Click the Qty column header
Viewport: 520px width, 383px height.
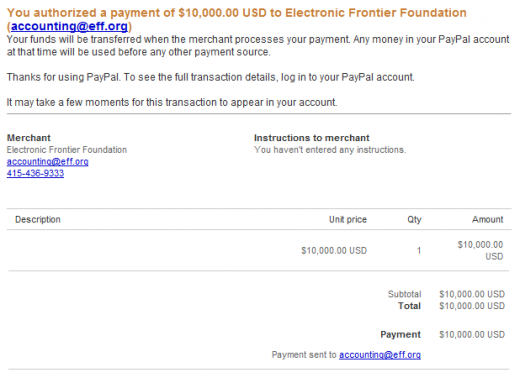coord(414,219)
